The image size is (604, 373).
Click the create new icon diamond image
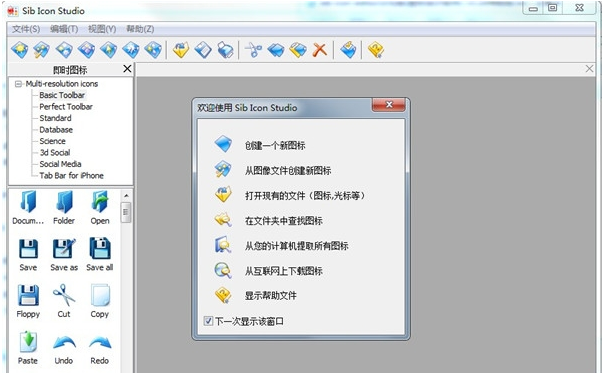(223, 144)
